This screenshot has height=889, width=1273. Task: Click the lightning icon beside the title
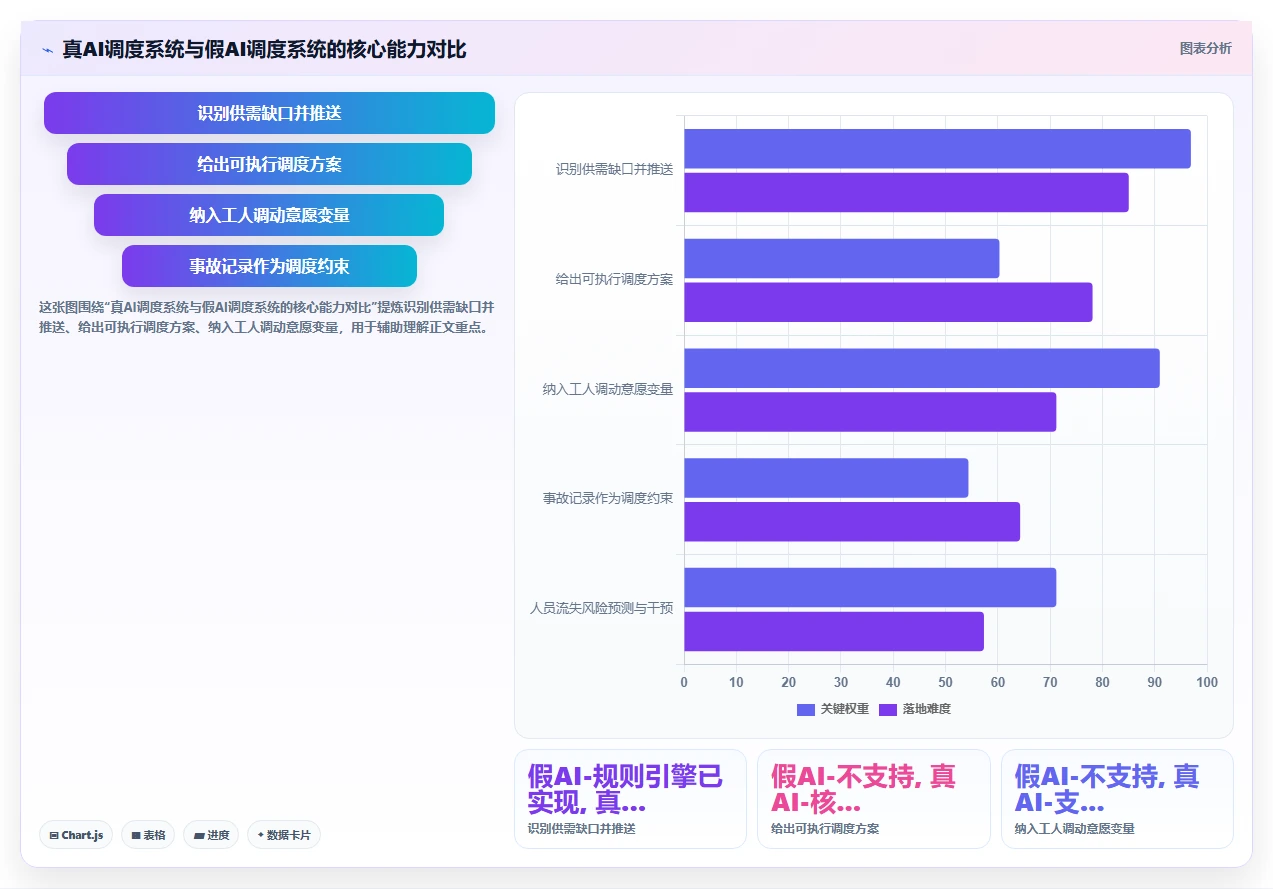[47, 49]
